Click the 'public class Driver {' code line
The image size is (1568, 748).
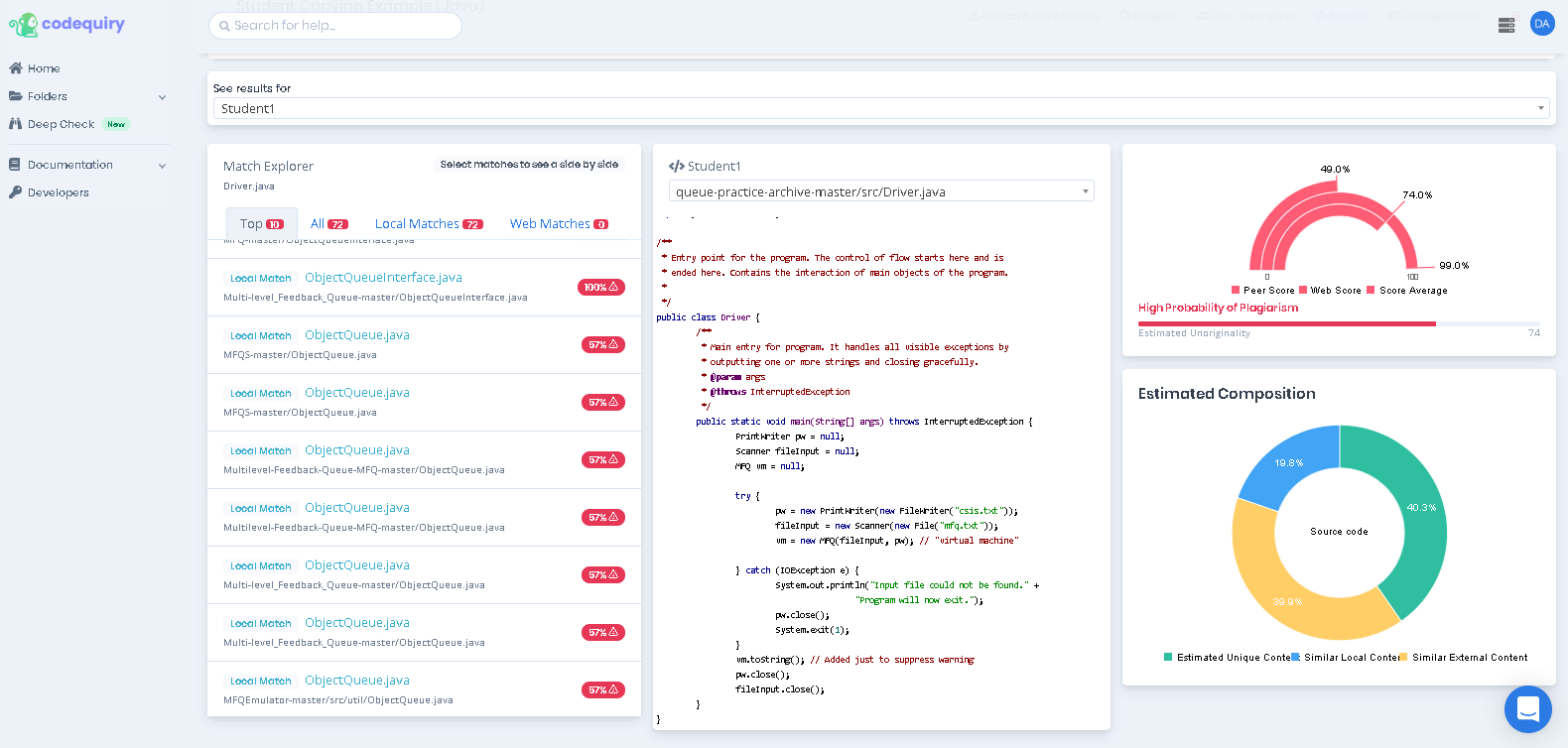708,317
